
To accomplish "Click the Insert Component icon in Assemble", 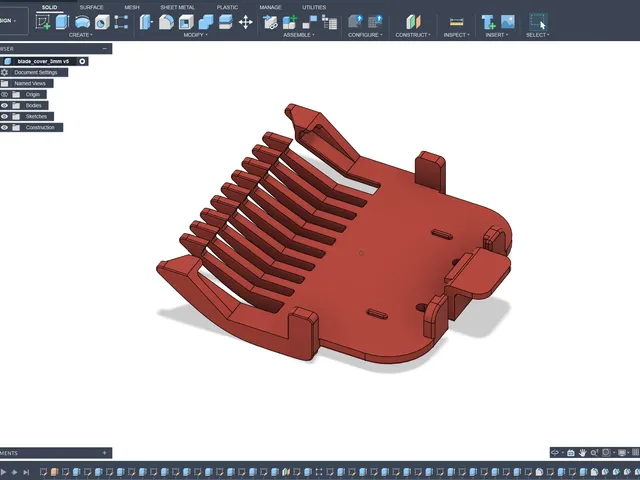I will 270,22.
